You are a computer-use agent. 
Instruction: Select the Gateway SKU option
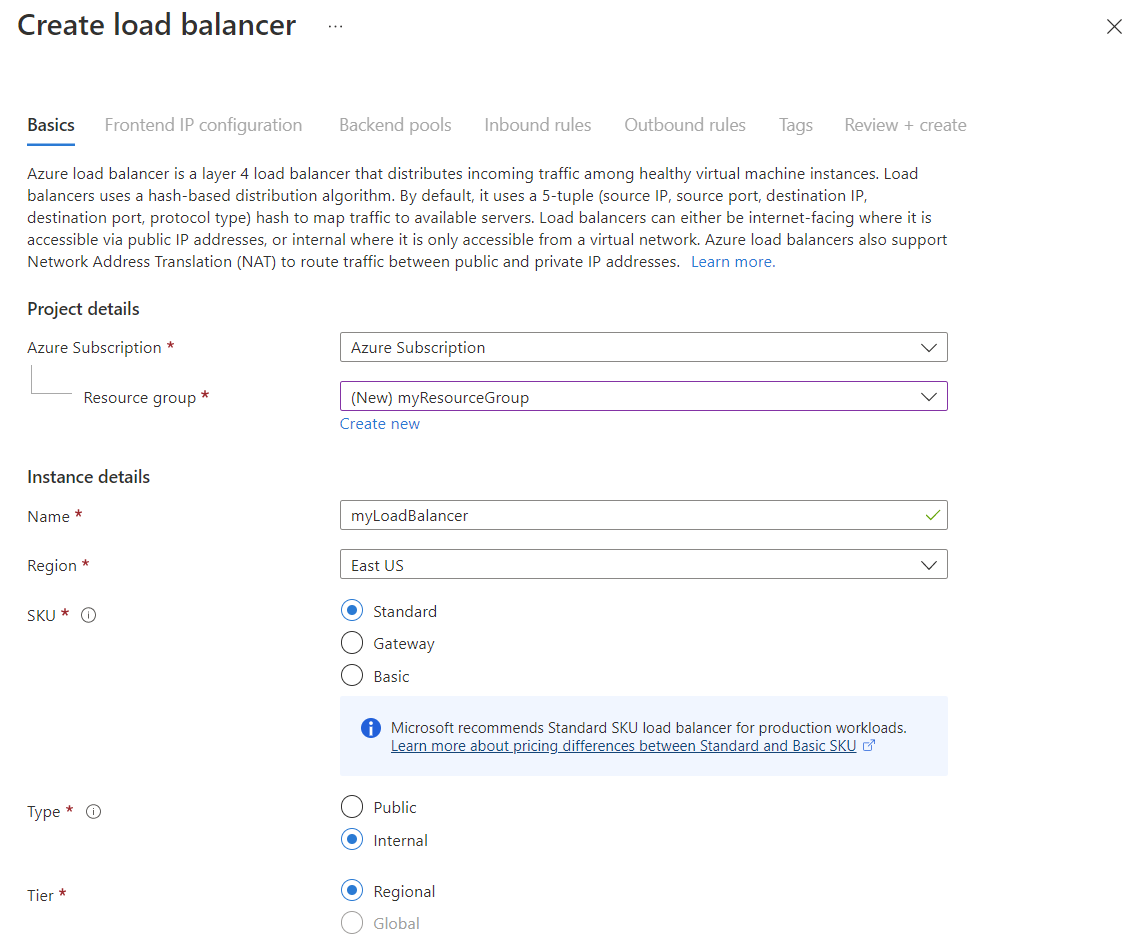click(351, 643)
